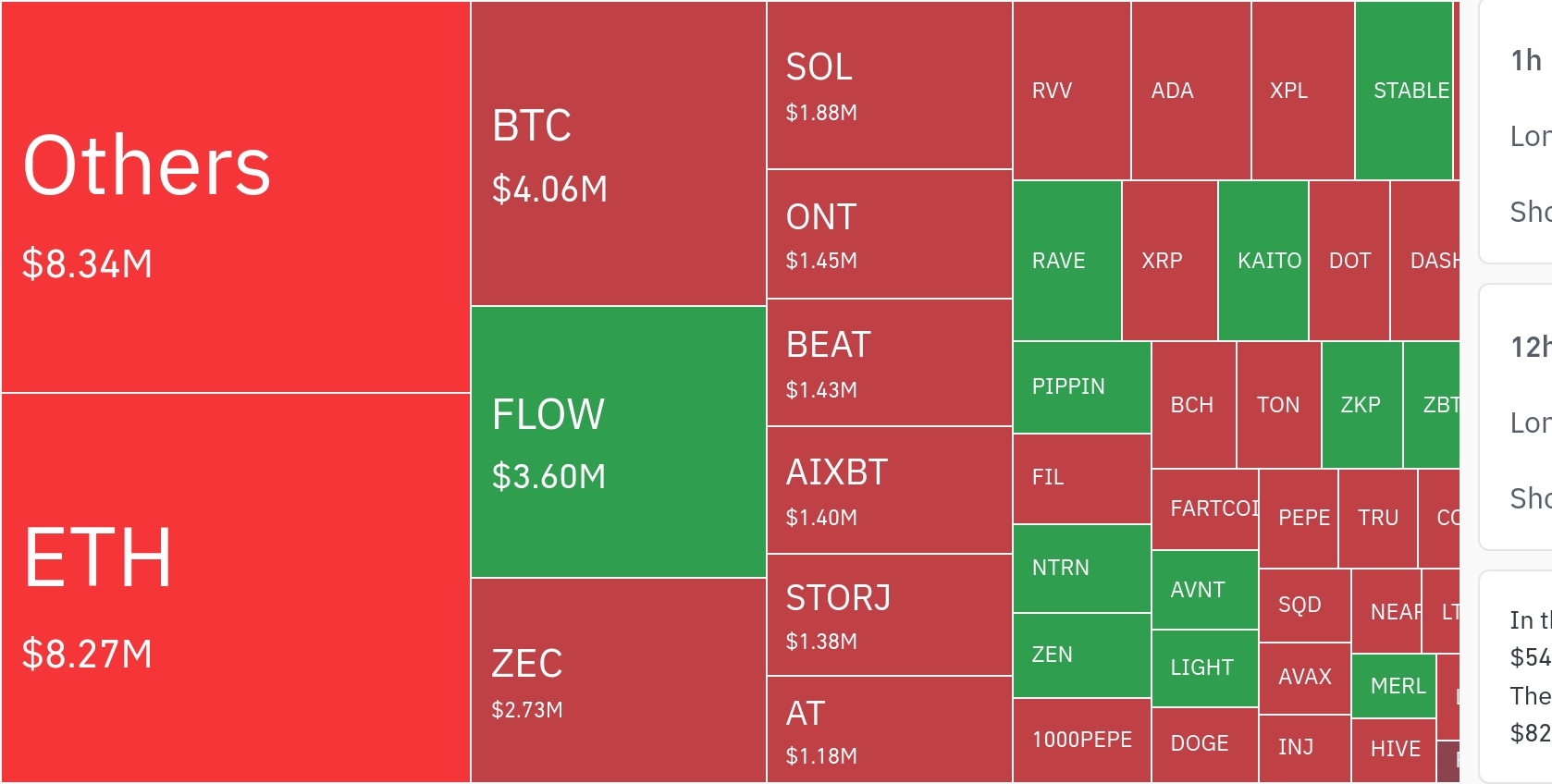Screen dimensions: 1552x784
Task: Open the ADA tile
Action: [1190, 91]
